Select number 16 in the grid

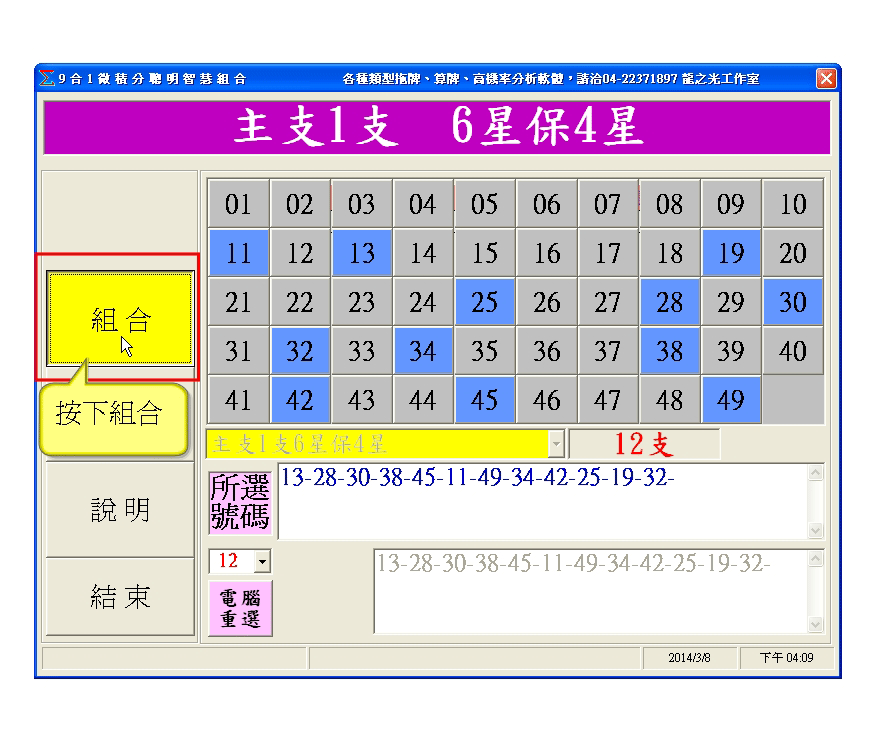click(546, 253)
